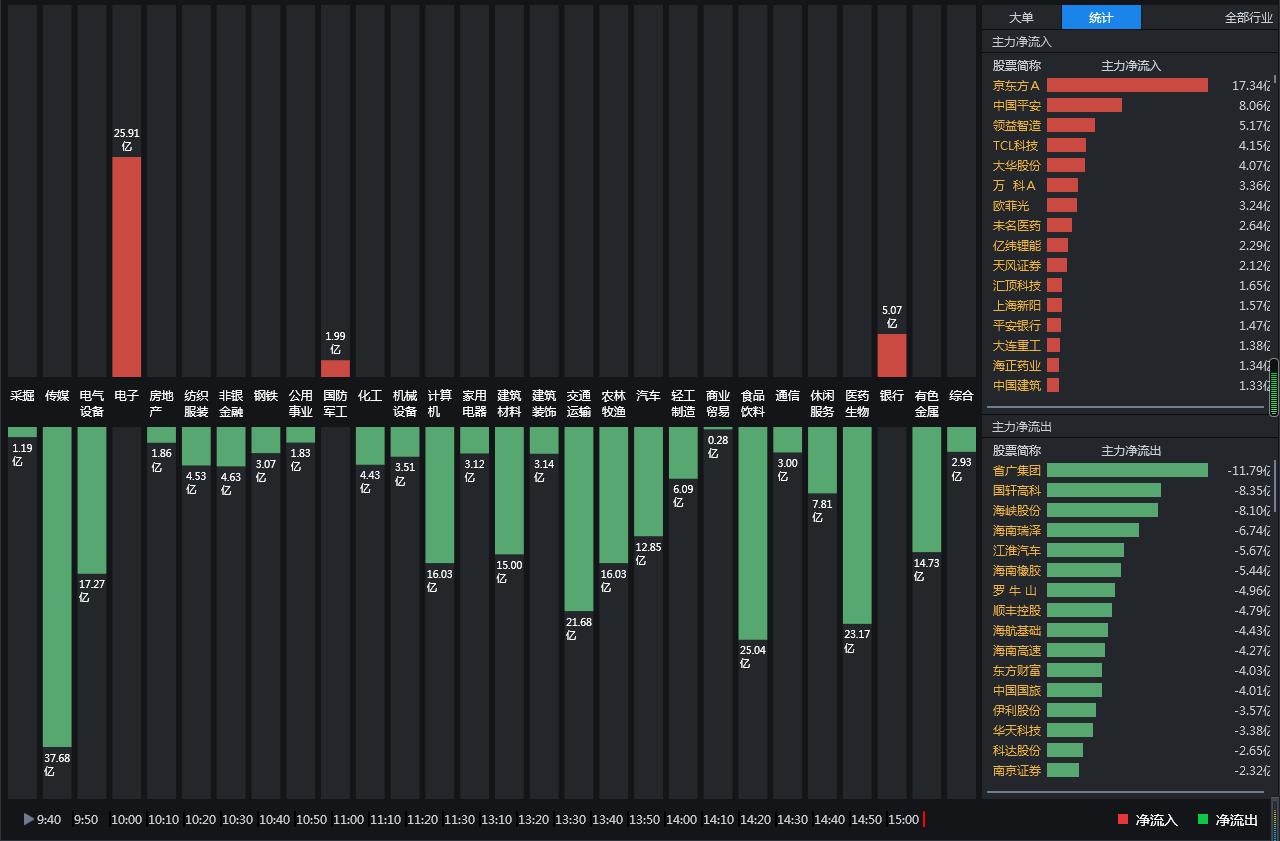Switch to the 大单 tab

pos(1021,17)
